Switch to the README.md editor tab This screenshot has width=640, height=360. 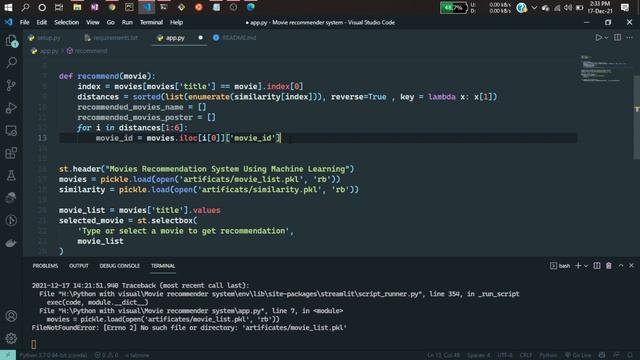234,38
